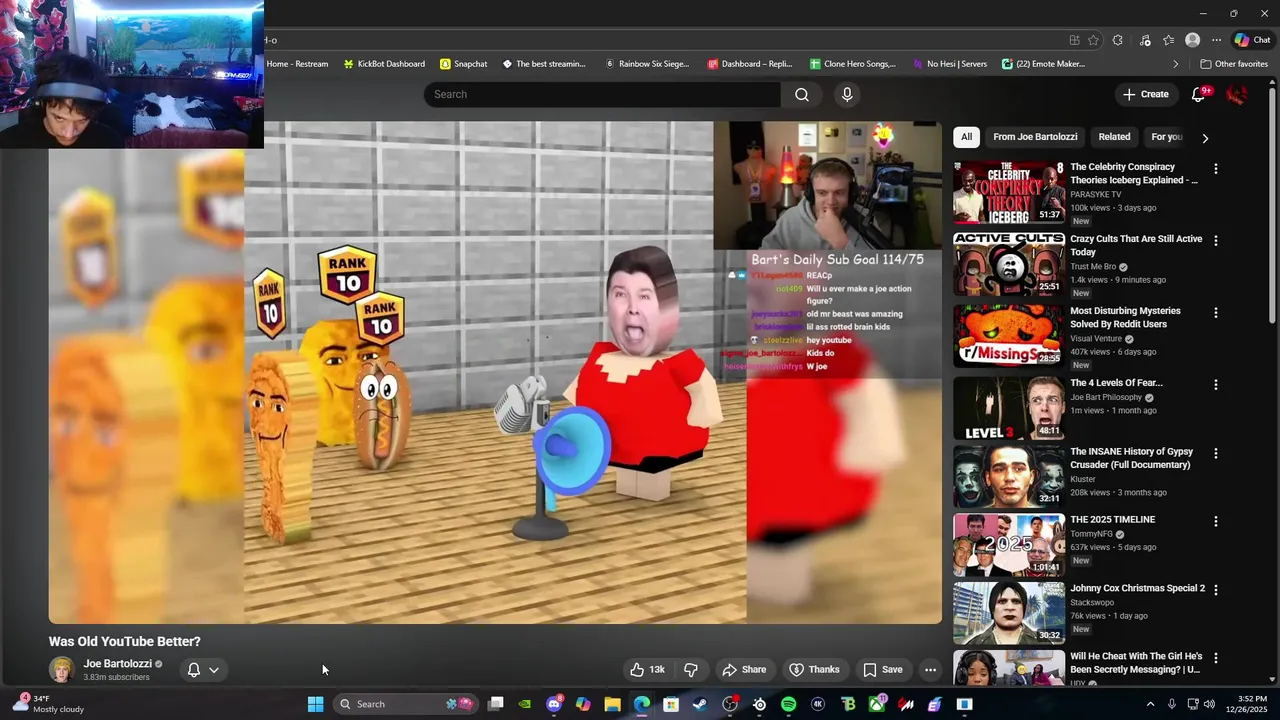Open Rainbow Six Siege bookmark
The height and width of the screenshot is (720, 1280).
pos(647,64)
